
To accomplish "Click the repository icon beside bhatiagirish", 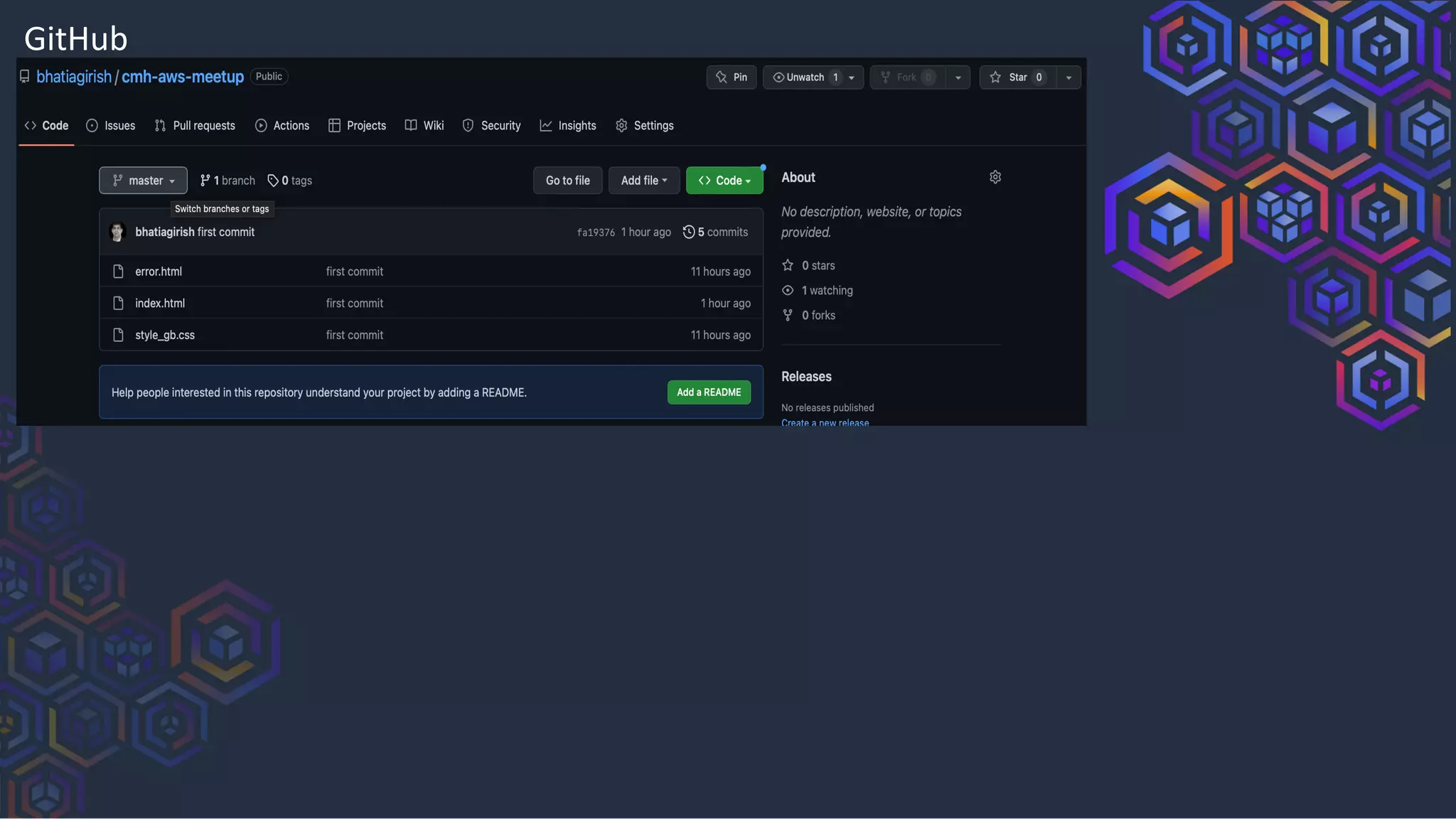I will [x=25, y=76].
